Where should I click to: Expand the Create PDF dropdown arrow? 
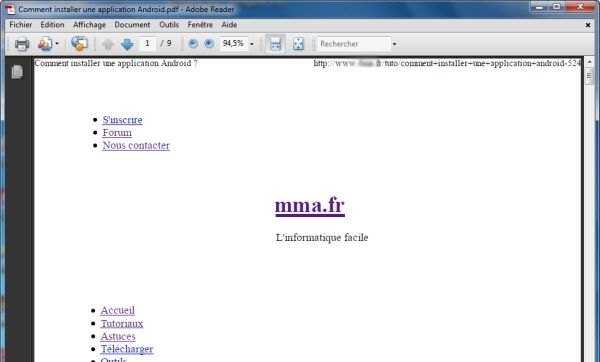coord(57,44)
